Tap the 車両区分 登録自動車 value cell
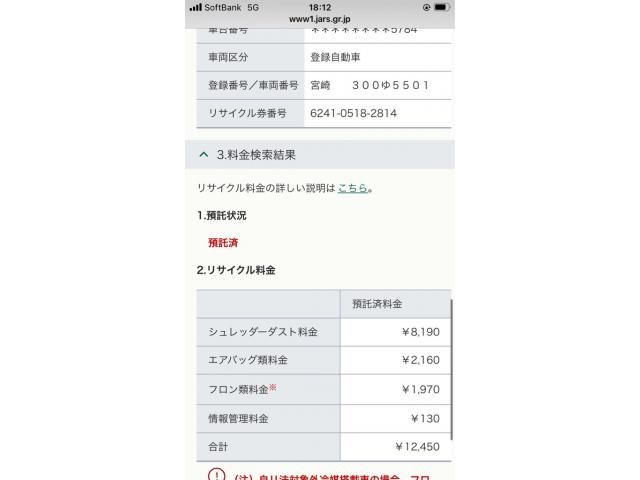 click(x=378, y=57)
